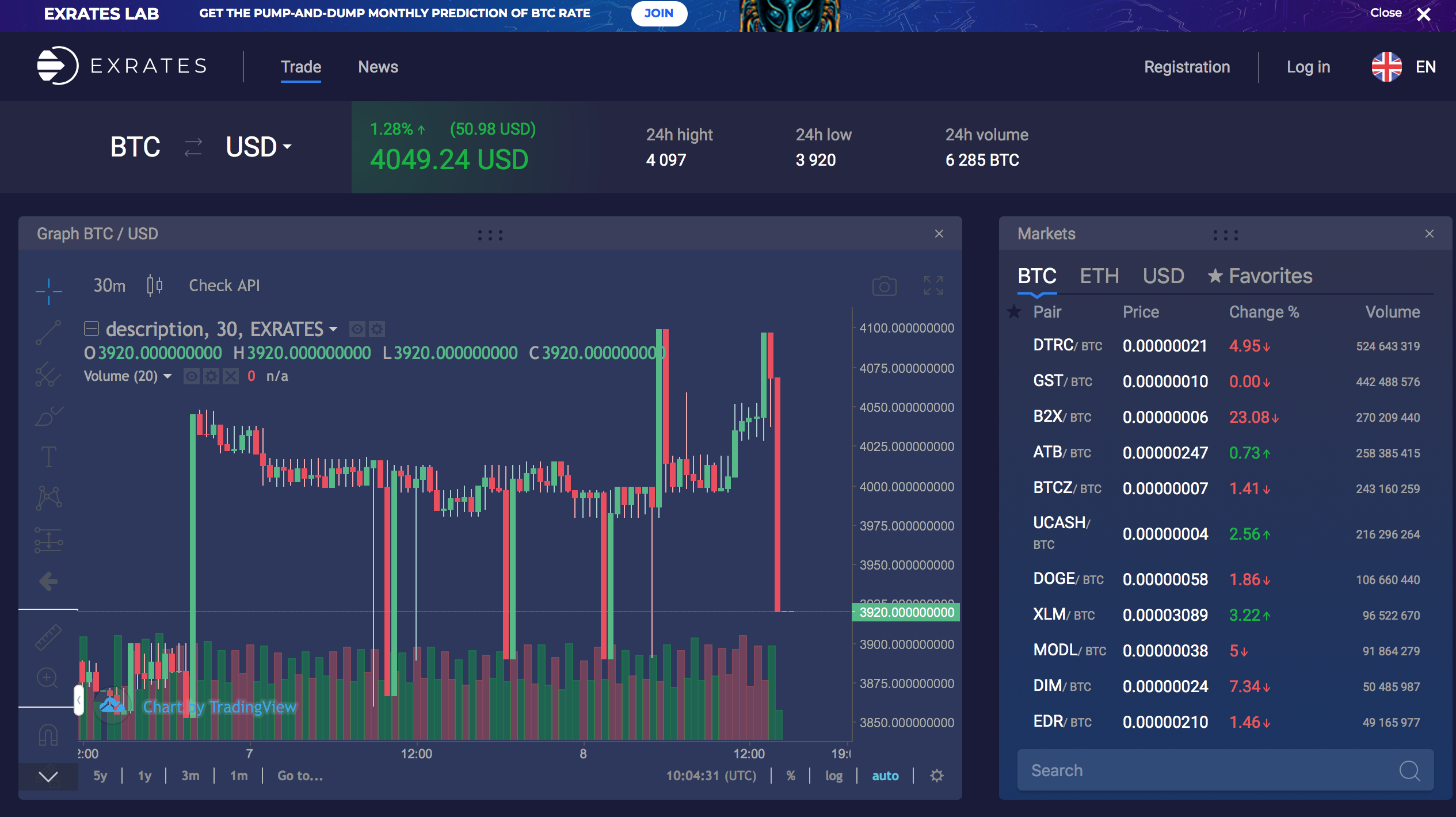Open the News navigation tab

(378, 67)
